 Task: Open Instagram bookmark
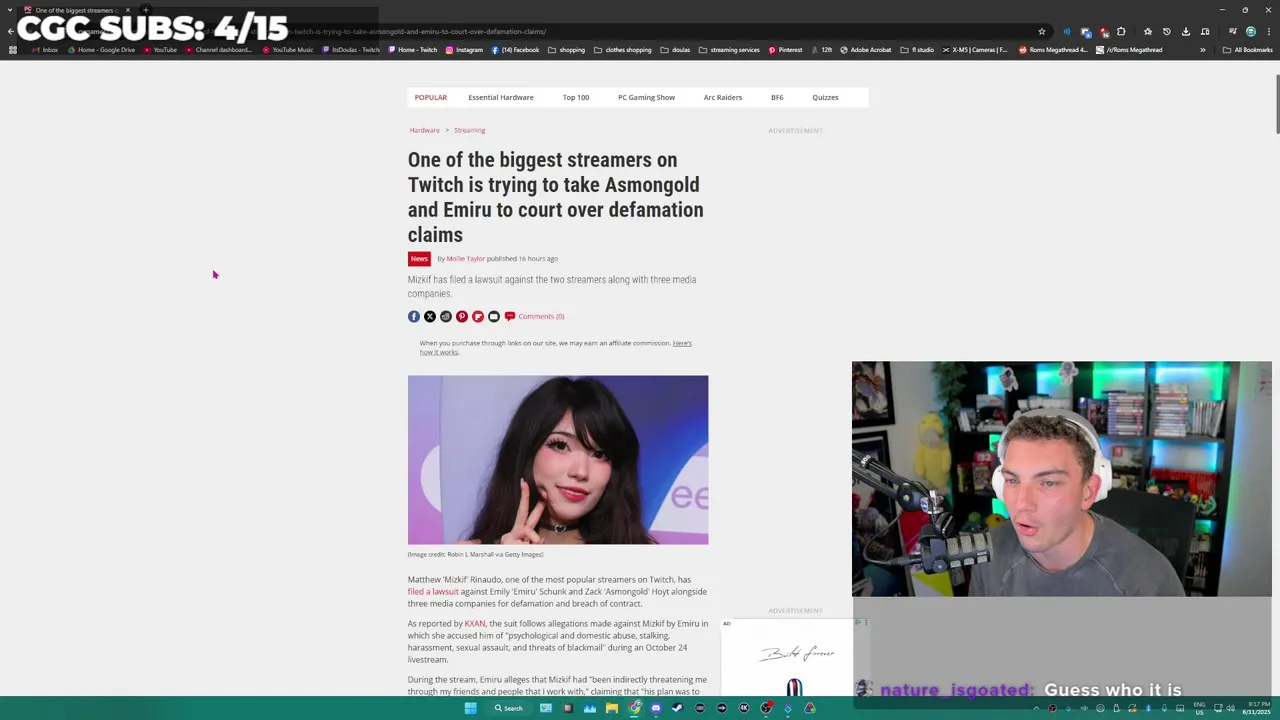(x=464, y=50)
